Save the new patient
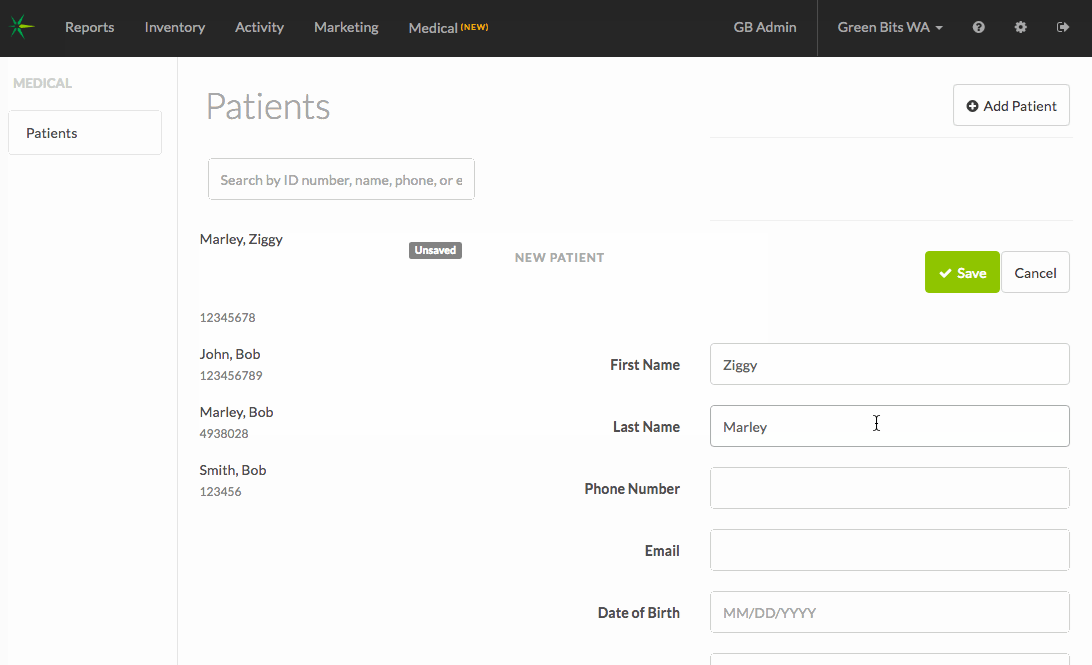This screenshot has height=665, width=1092. point(961,273)
